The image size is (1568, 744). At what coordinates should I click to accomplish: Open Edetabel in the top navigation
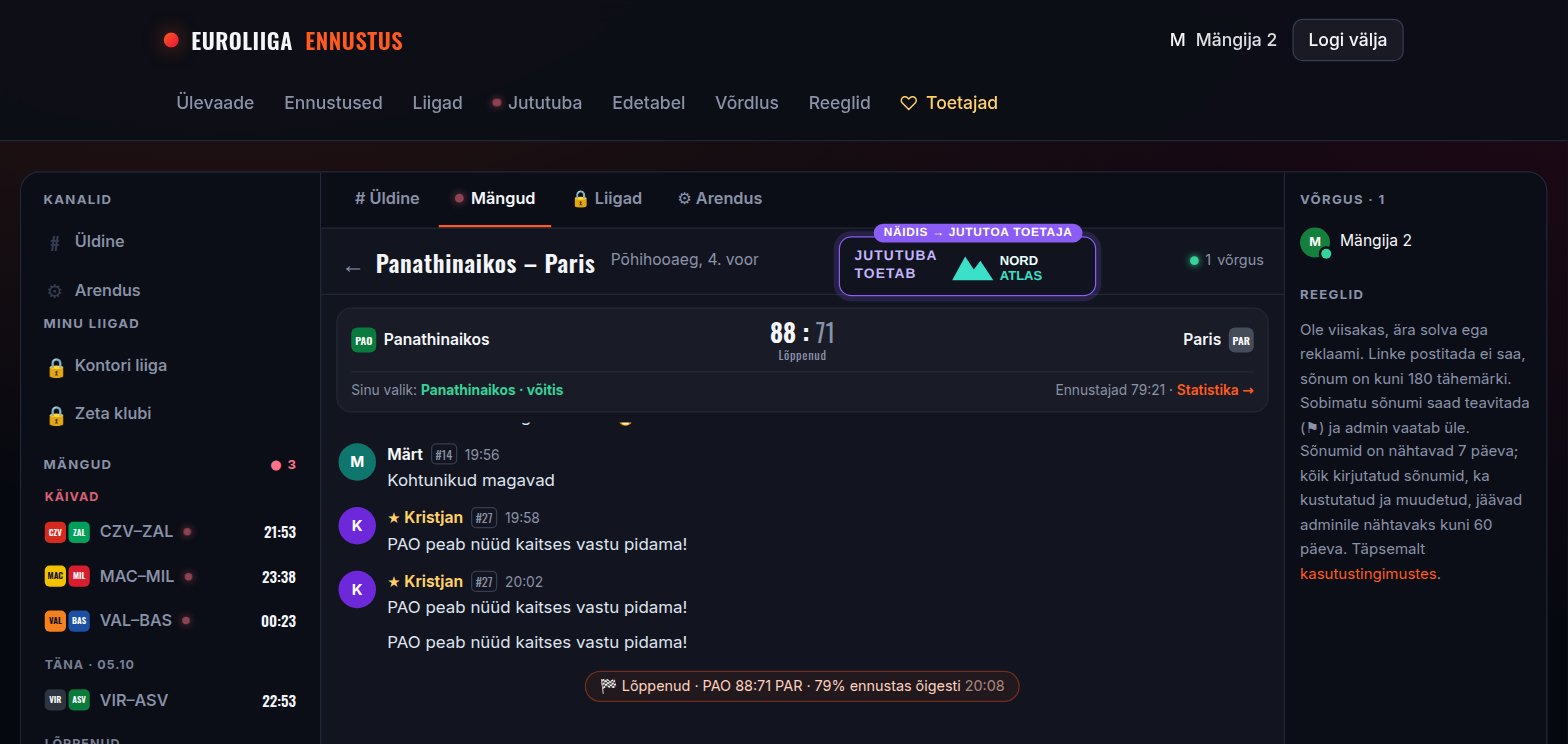coord(649,103)
